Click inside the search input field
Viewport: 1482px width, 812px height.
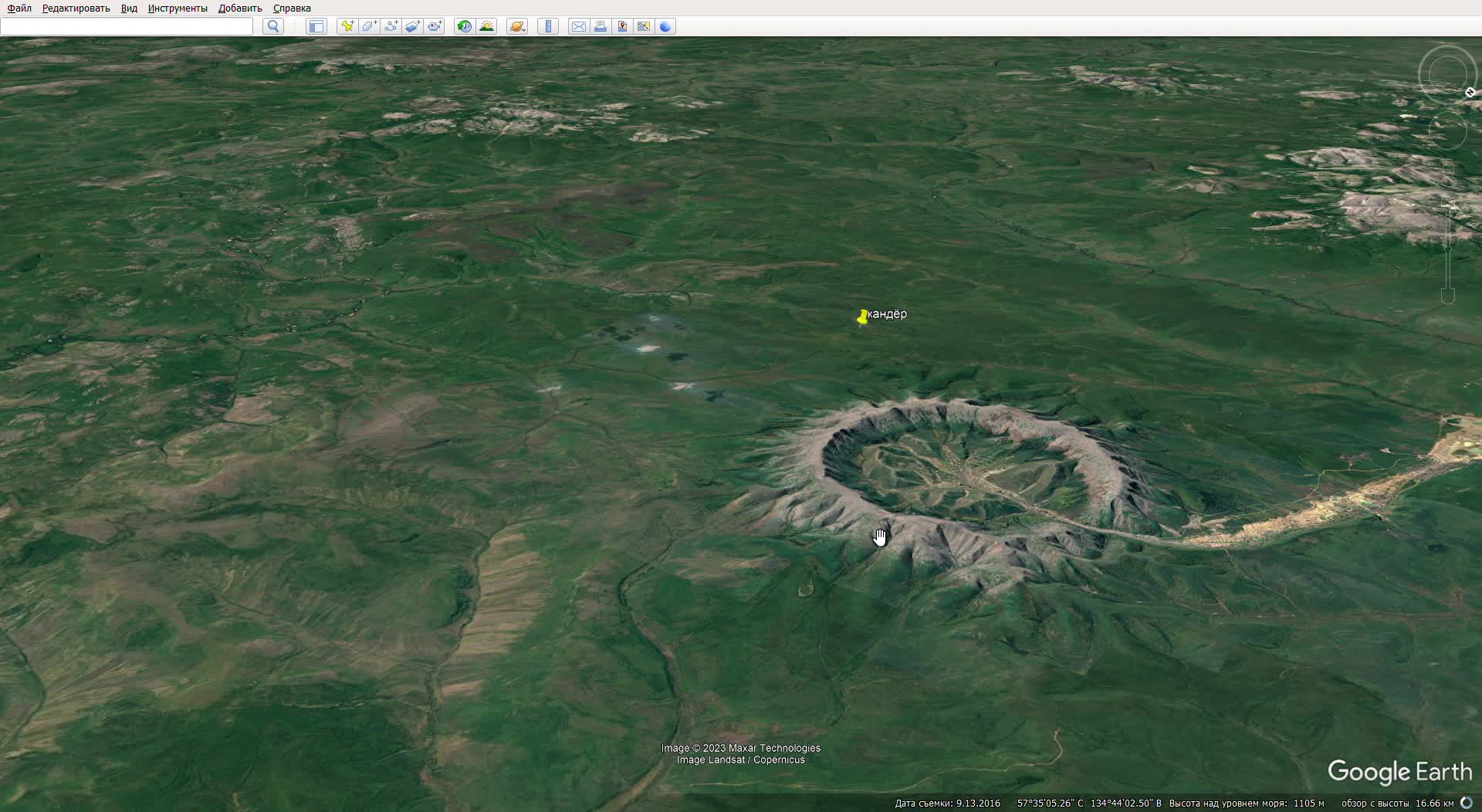(127, 26)
